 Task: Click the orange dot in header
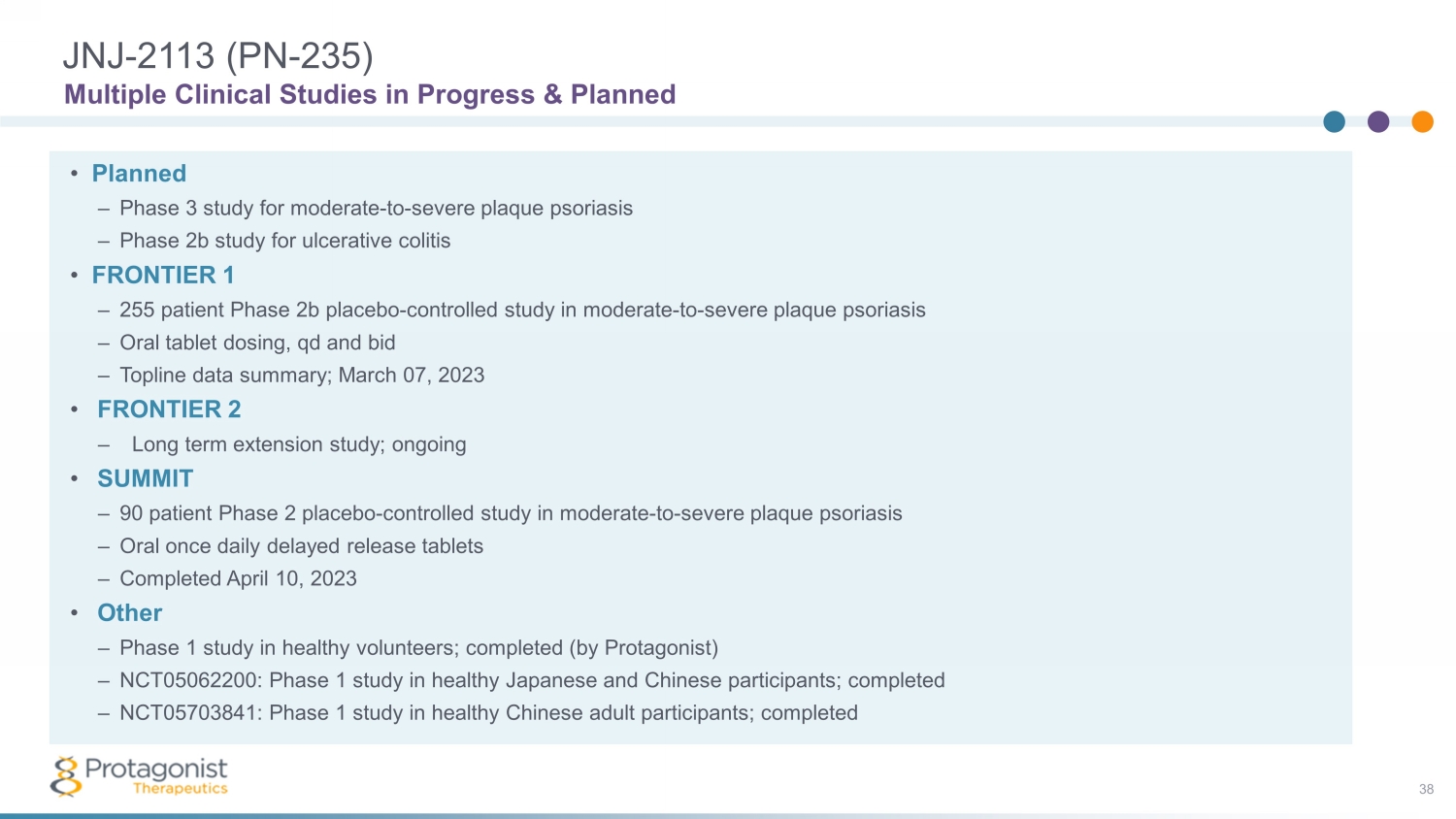pyautogui.click(x=1422, y=121)
